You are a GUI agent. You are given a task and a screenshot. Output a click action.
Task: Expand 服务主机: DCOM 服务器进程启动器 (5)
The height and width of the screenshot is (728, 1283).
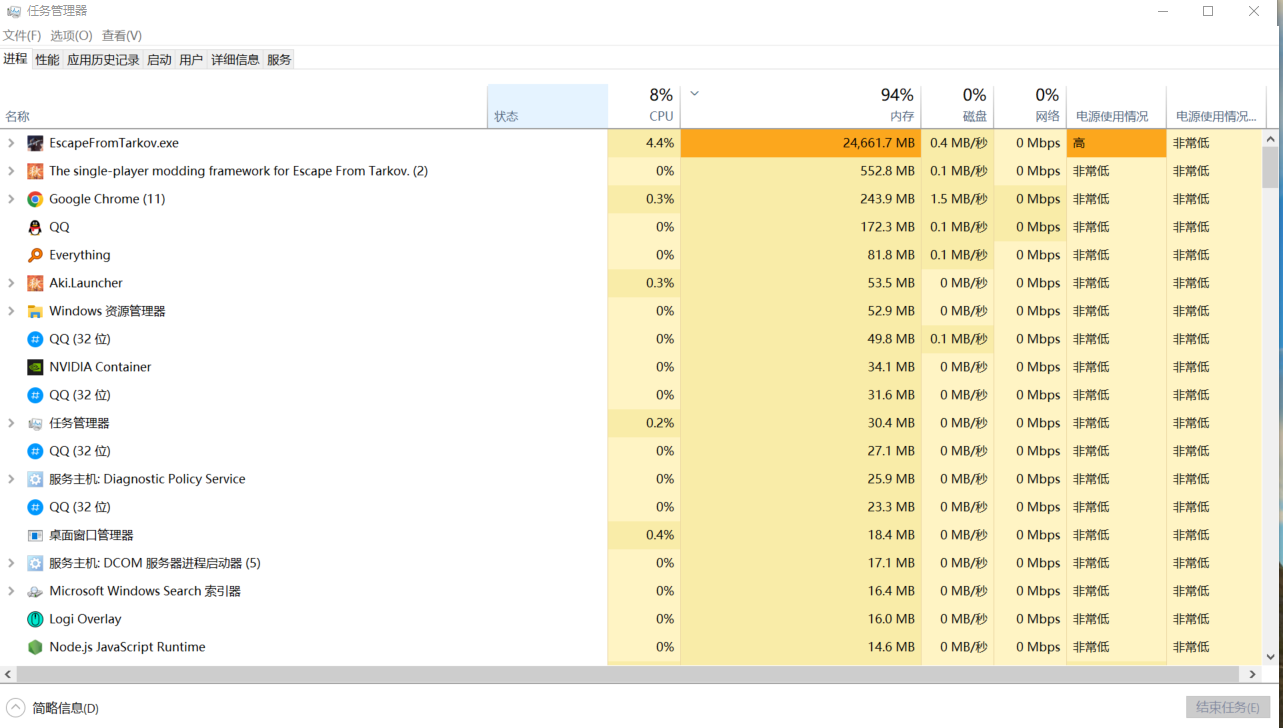pyautogui.click(x=11, y=563)
